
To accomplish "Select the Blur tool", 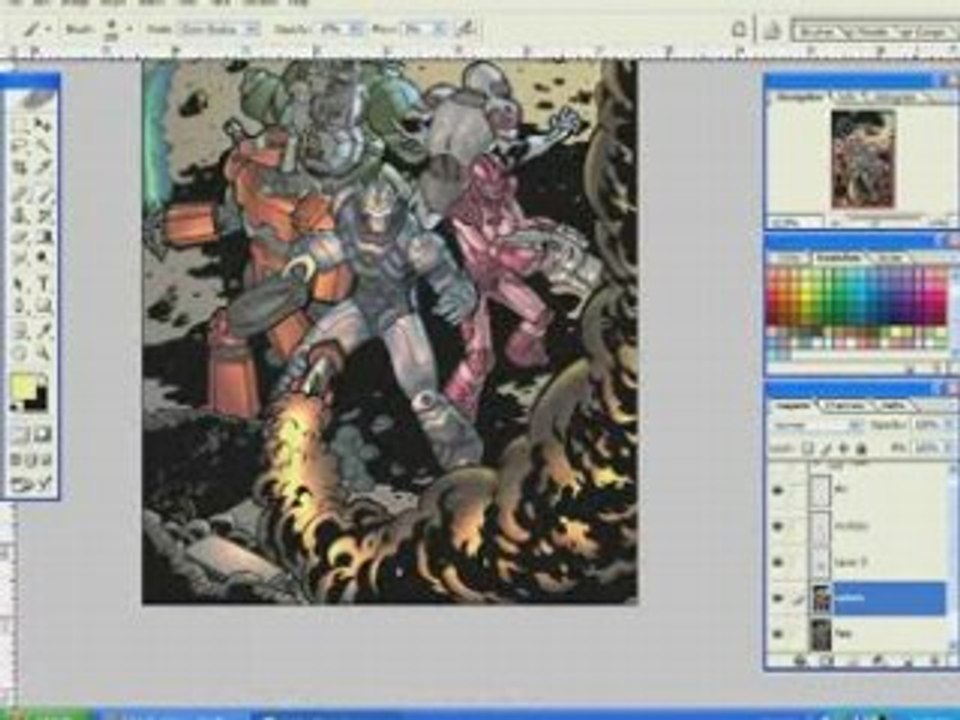I will click(x=20, y=258).
